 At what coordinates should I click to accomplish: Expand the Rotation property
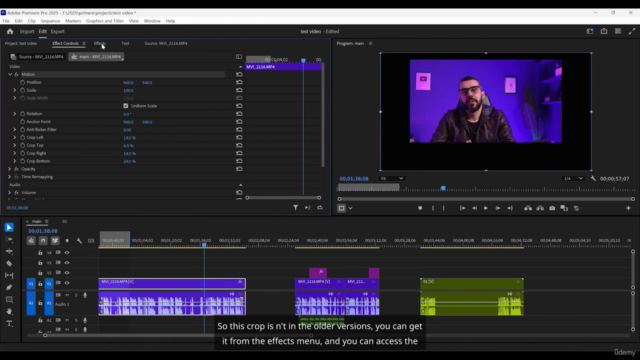point(15,114)
